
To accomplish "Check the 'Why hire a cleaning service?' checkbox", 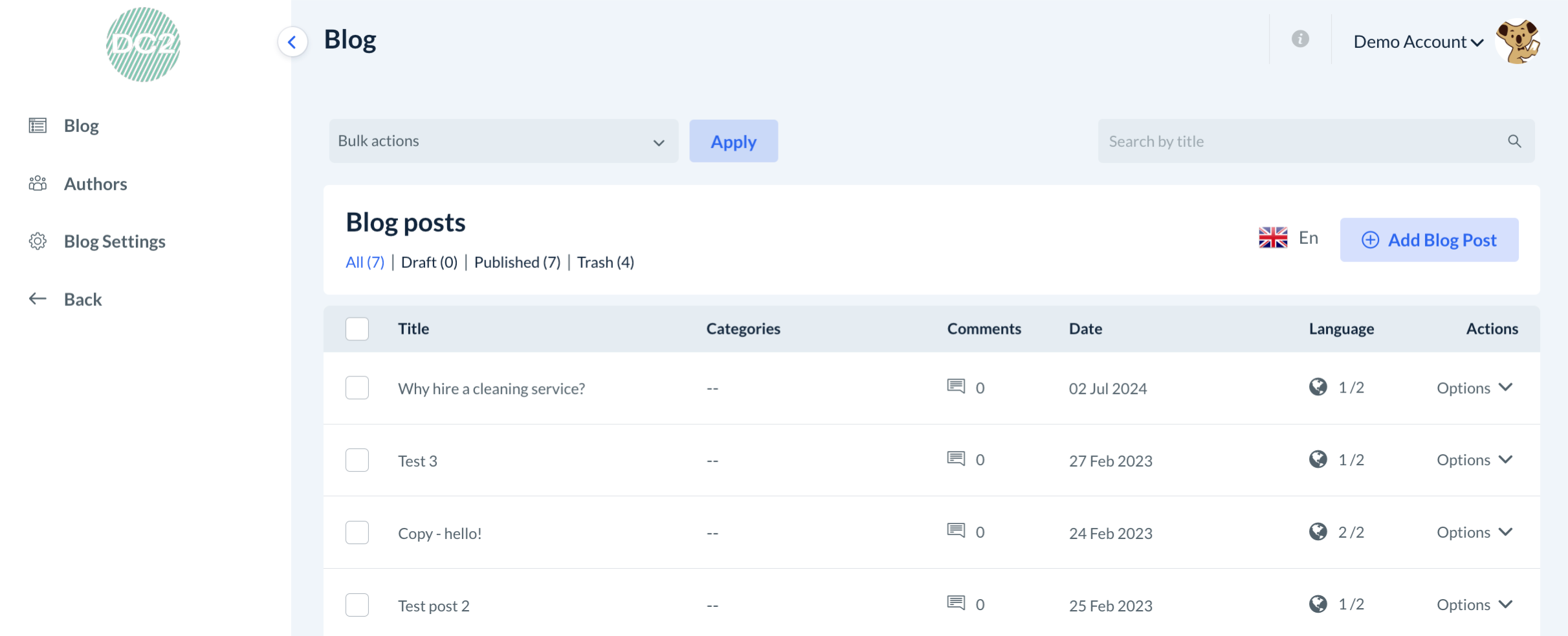I will click(357, 388).
